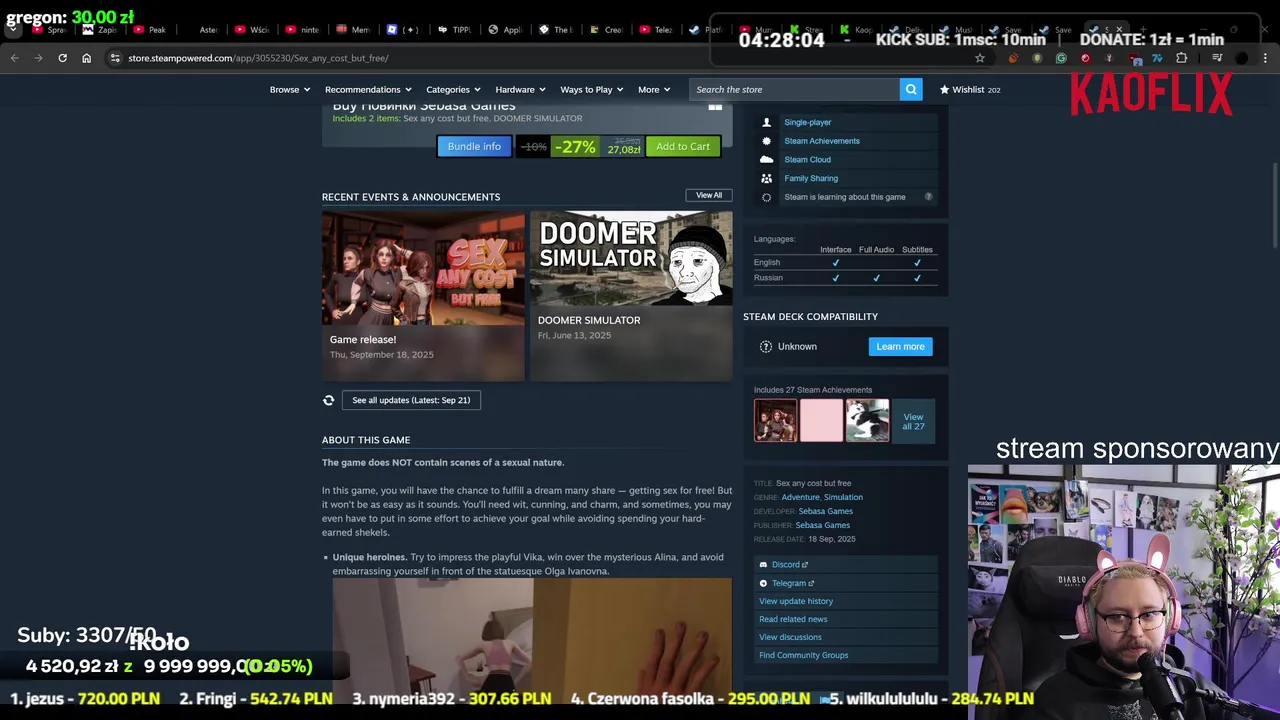Open the Game release! event card
Screen dimensions: 1280x720
pyautogui.click(x=423, y=296)
